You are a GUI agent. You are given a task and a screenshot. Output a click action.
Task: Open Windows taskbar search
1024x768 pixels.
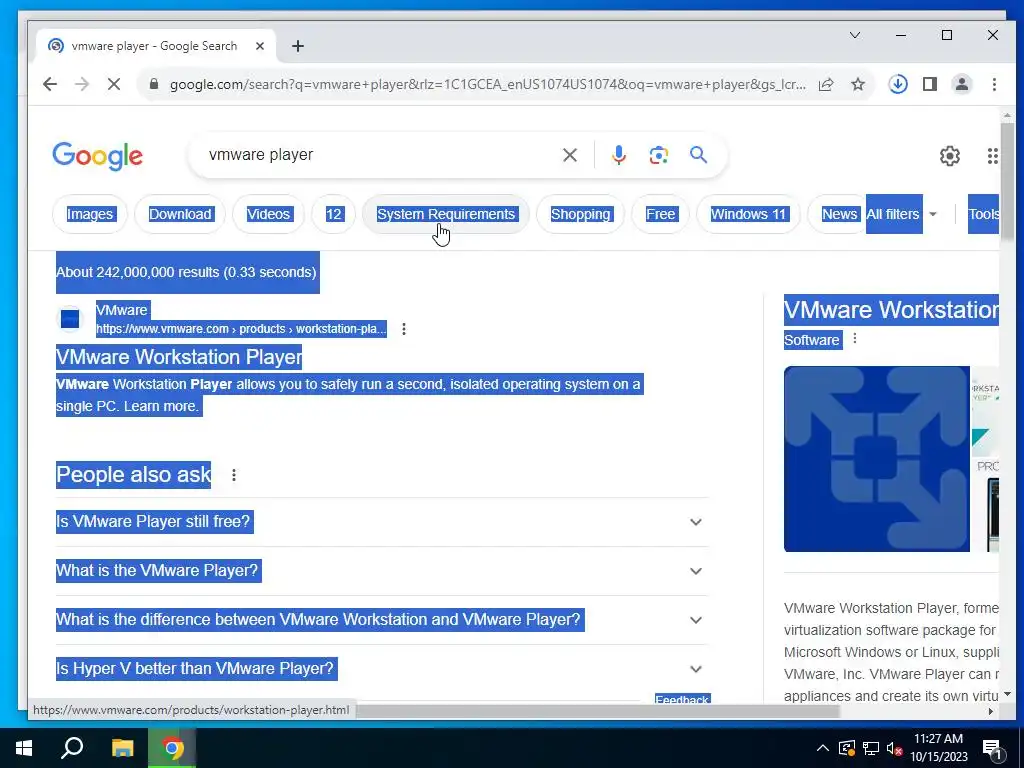(72, 748)
